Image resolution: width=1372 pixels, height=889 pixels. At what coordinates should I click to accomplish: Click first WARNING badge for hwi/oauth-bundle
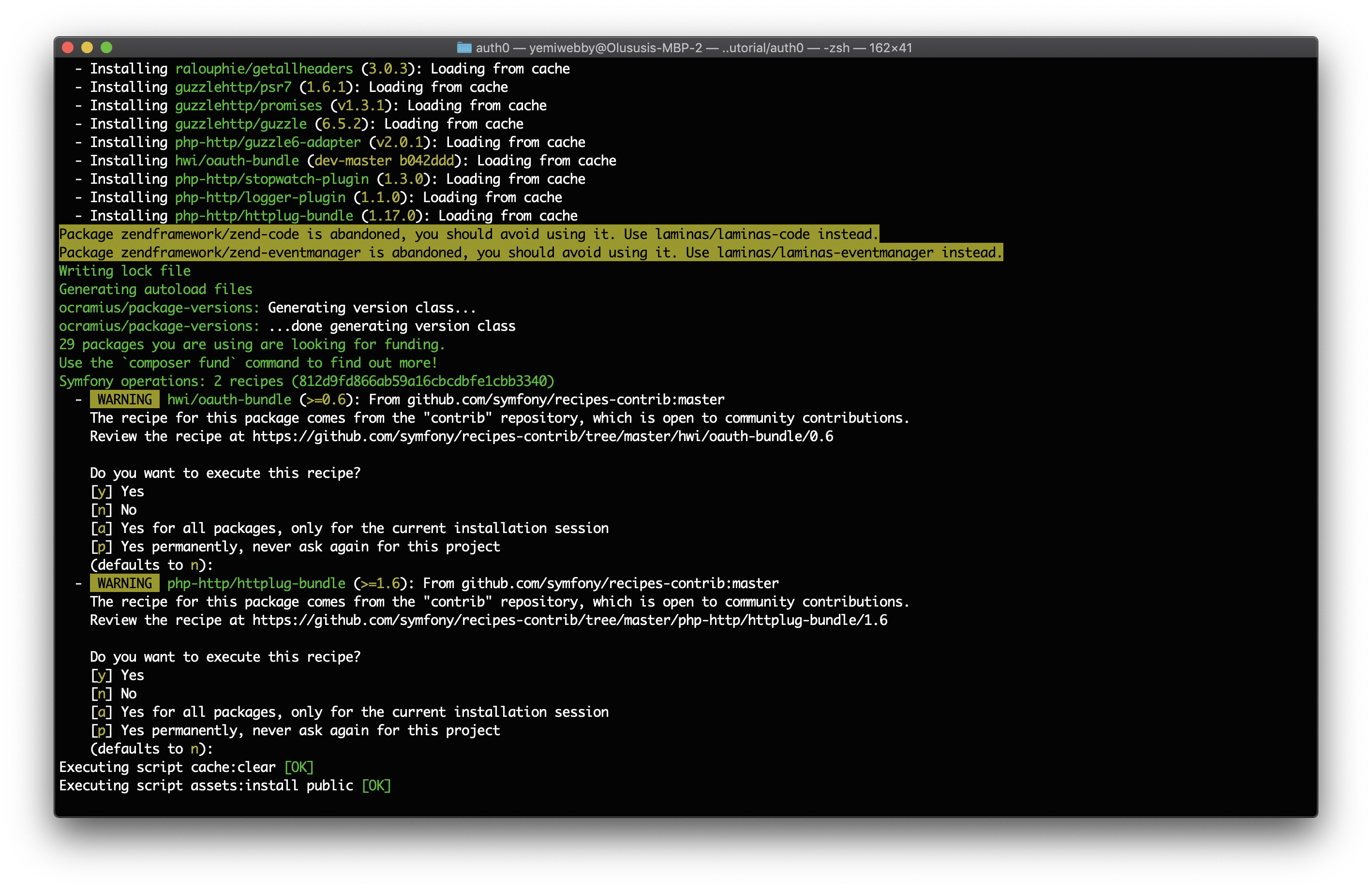[x=124, y=400]
